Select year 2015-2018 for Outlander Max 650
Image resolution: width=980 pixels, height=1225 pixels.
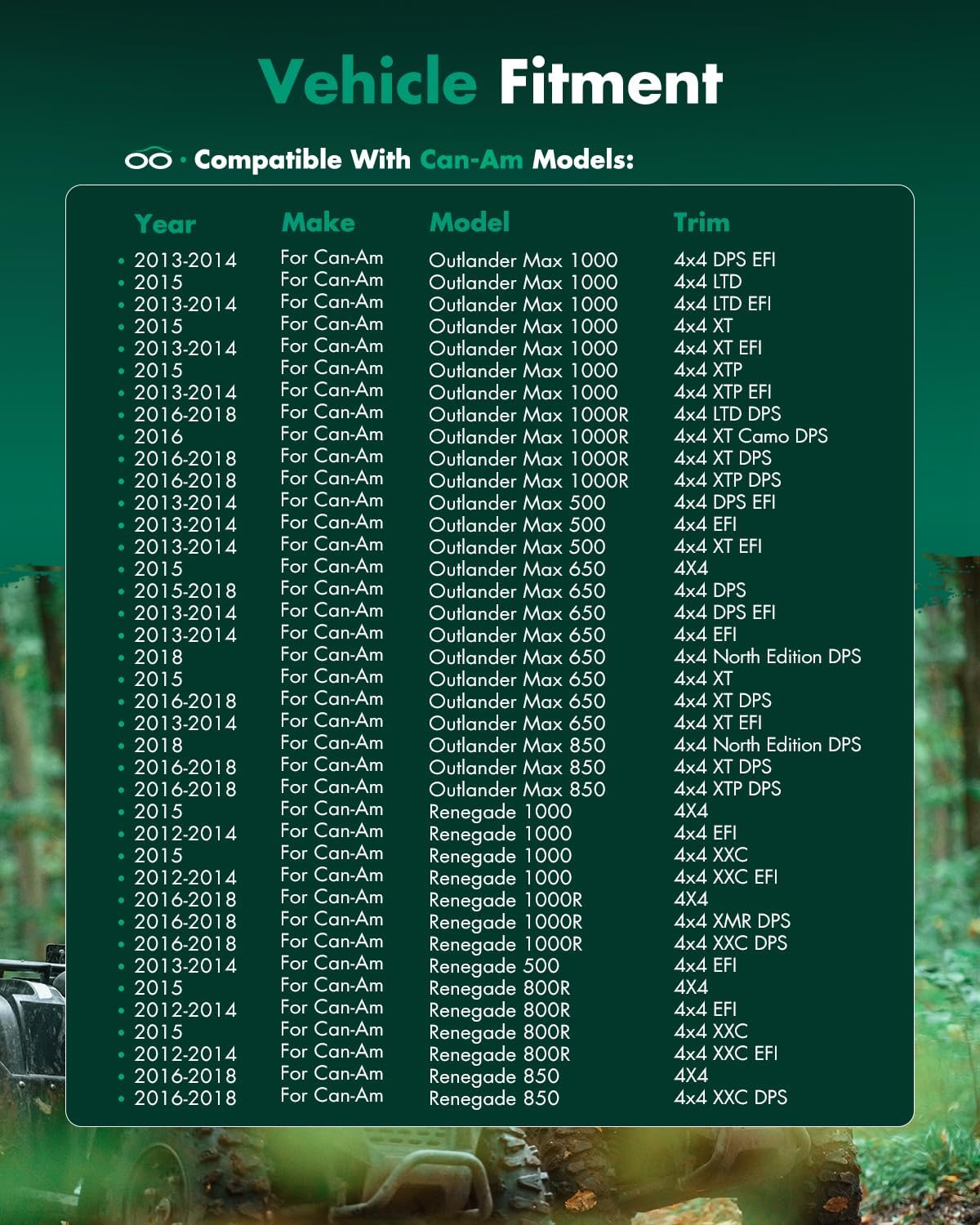(185, 590)
